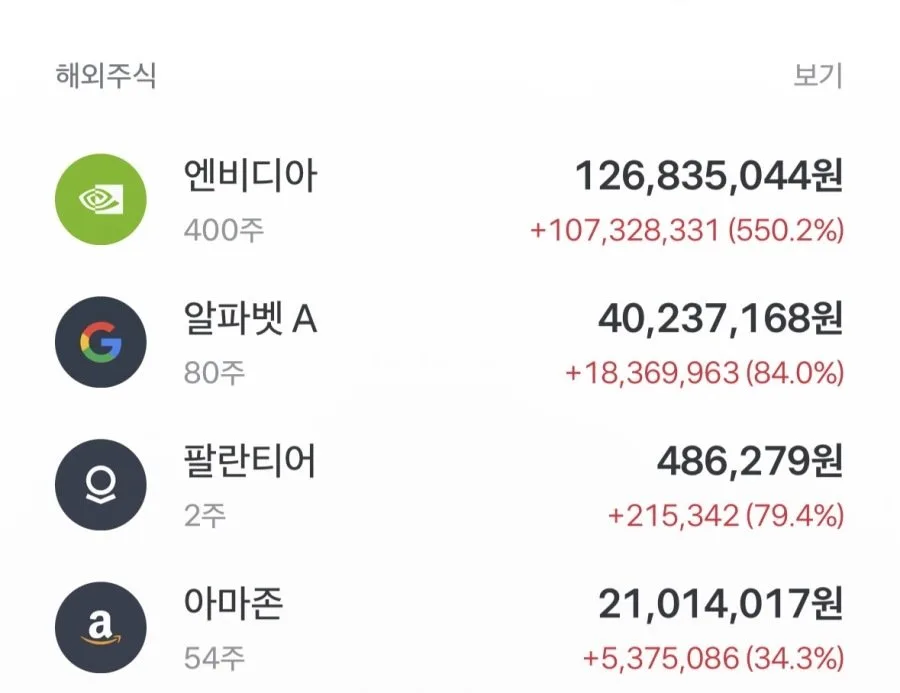Tap Alphabet profit +18,369,963 (84.0%)
This screenshot has height=693, width=900.
point(705,373)
